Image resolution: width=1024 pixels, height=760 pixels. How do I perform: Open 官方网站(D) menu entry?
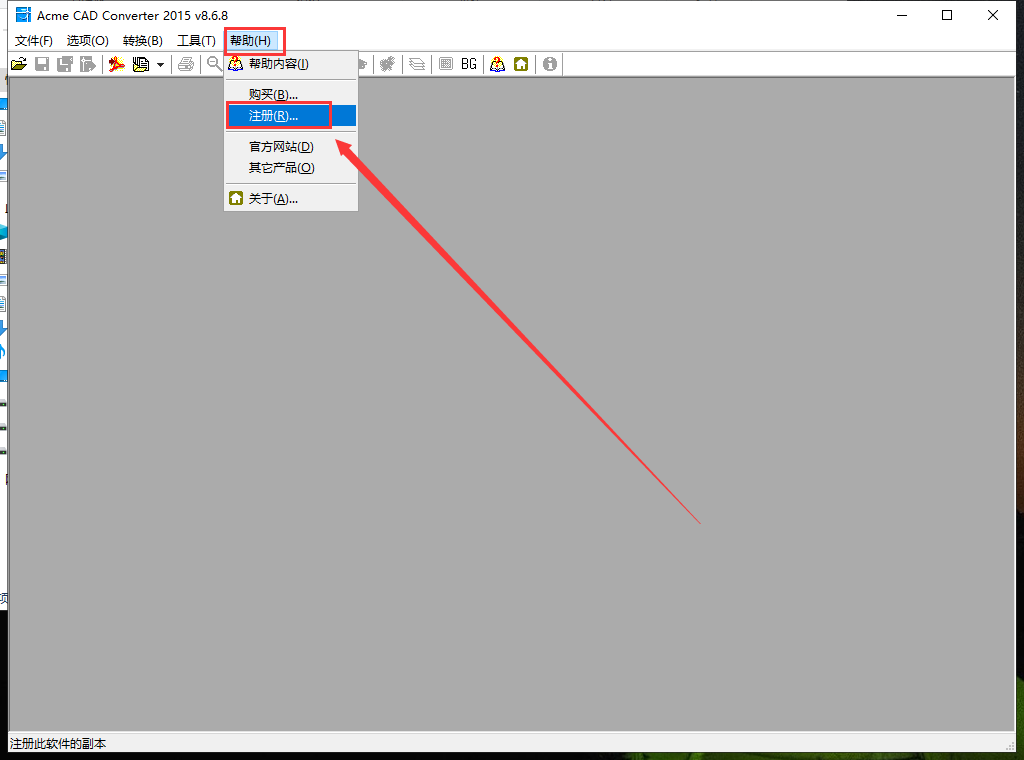[291, 147]
